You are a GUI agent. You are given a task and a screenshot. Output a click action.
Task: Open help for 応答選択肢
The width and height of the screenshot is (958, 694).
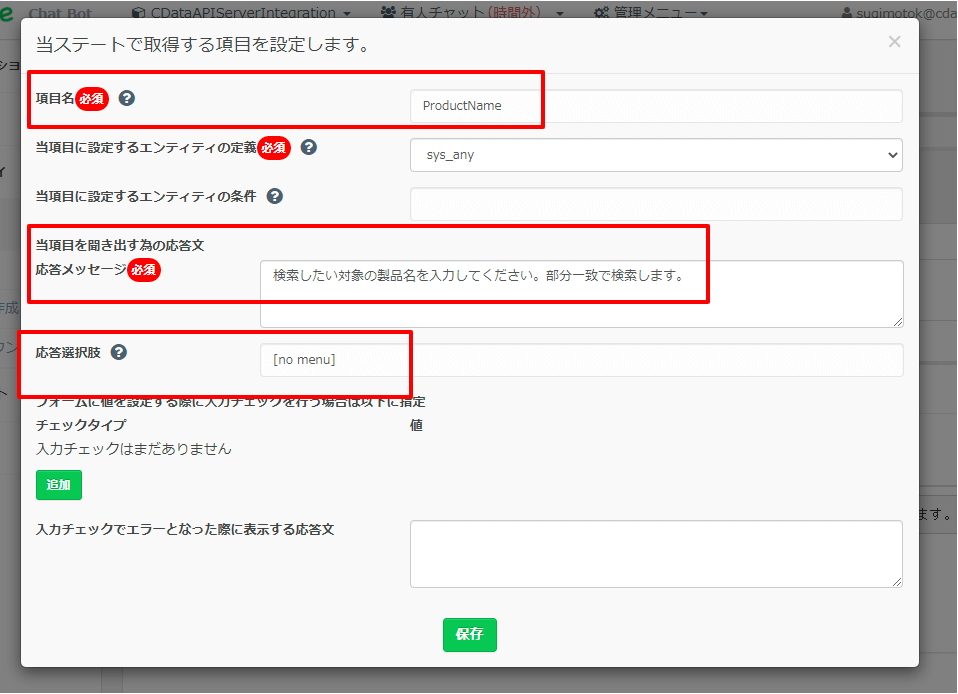click(x=119, y=352)
